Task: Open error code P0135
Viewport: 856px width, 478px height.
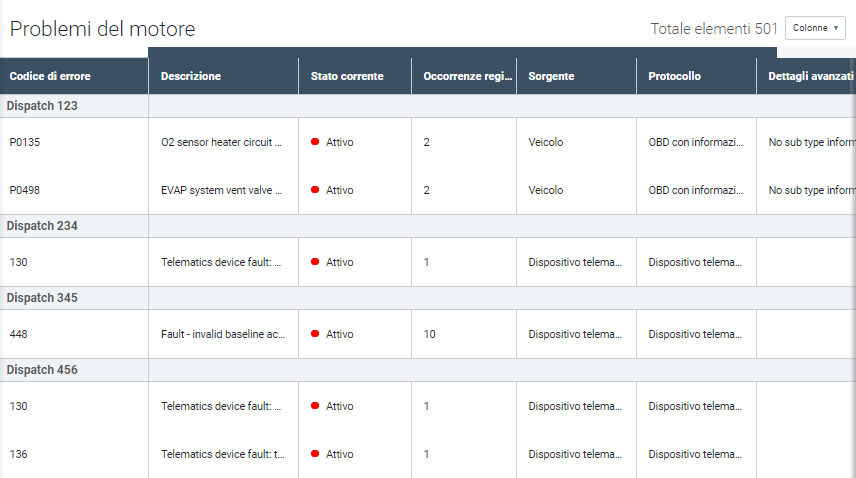Action: [25, 142]
